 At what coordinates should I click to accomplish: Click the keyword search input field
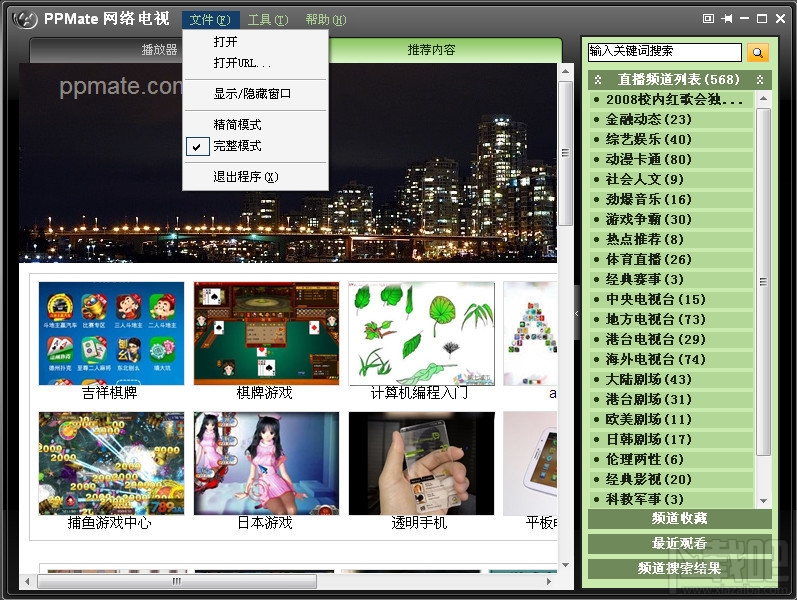pyautogui.click(x=664, y=52)
